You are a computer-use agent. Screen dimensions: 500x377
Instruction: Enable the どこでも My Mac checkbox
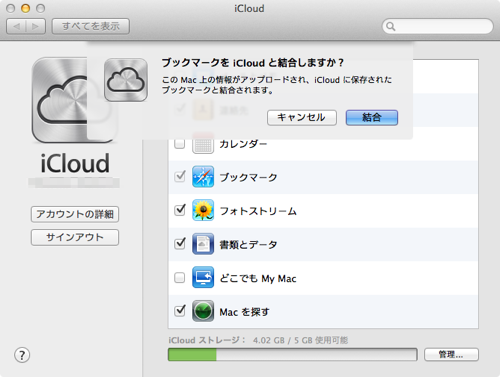point(180,277)
